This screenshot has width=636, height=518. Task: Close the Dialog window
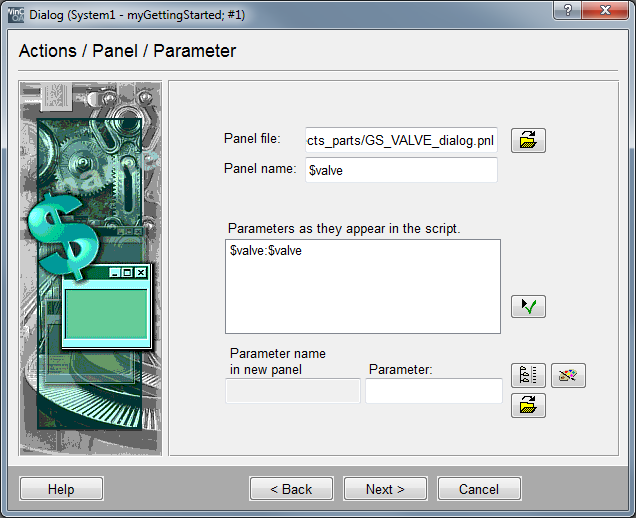[x=609, y=12]
